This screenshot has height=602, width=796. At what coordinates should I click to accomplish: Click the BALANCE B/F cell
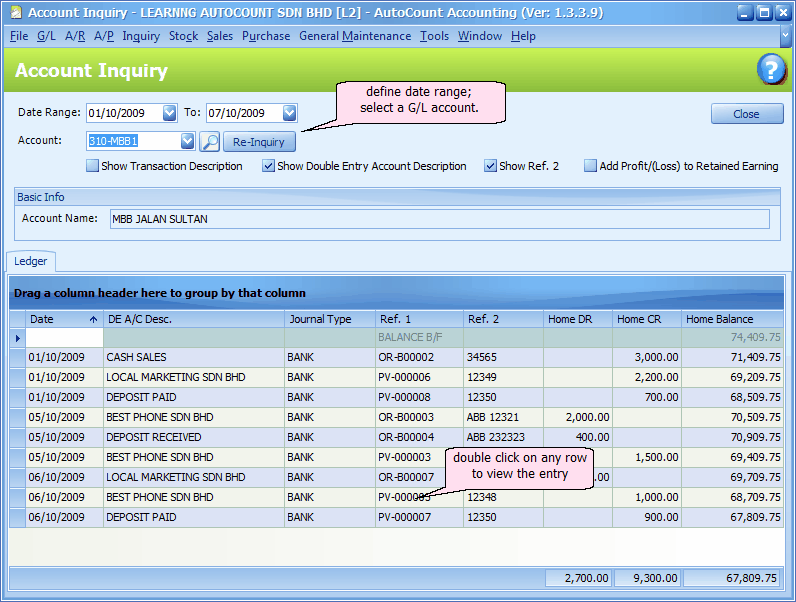click(x=419, y=338)
